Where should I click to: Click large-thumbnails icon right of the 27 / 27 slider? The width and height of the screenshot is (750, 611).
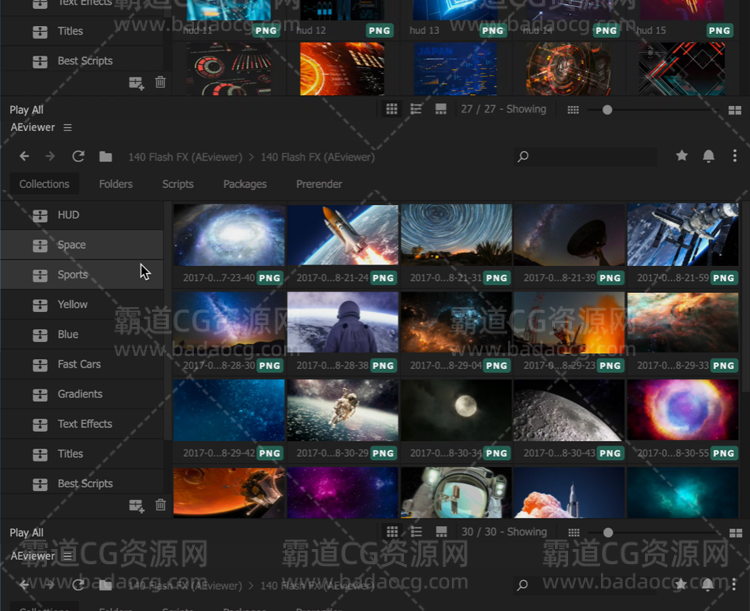735,110
